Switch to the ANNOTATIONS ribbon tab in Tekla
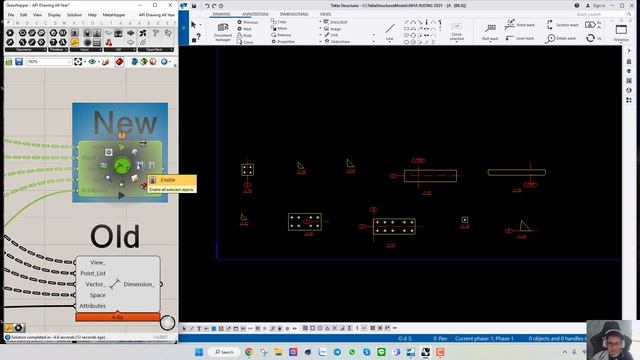The image size is (640, 360). pyautogui.click(x=256, y=14)
